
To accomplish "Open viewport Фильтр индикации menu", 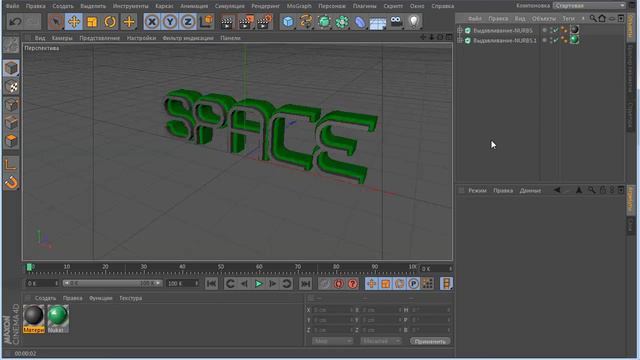I will [x=188, y=38].
